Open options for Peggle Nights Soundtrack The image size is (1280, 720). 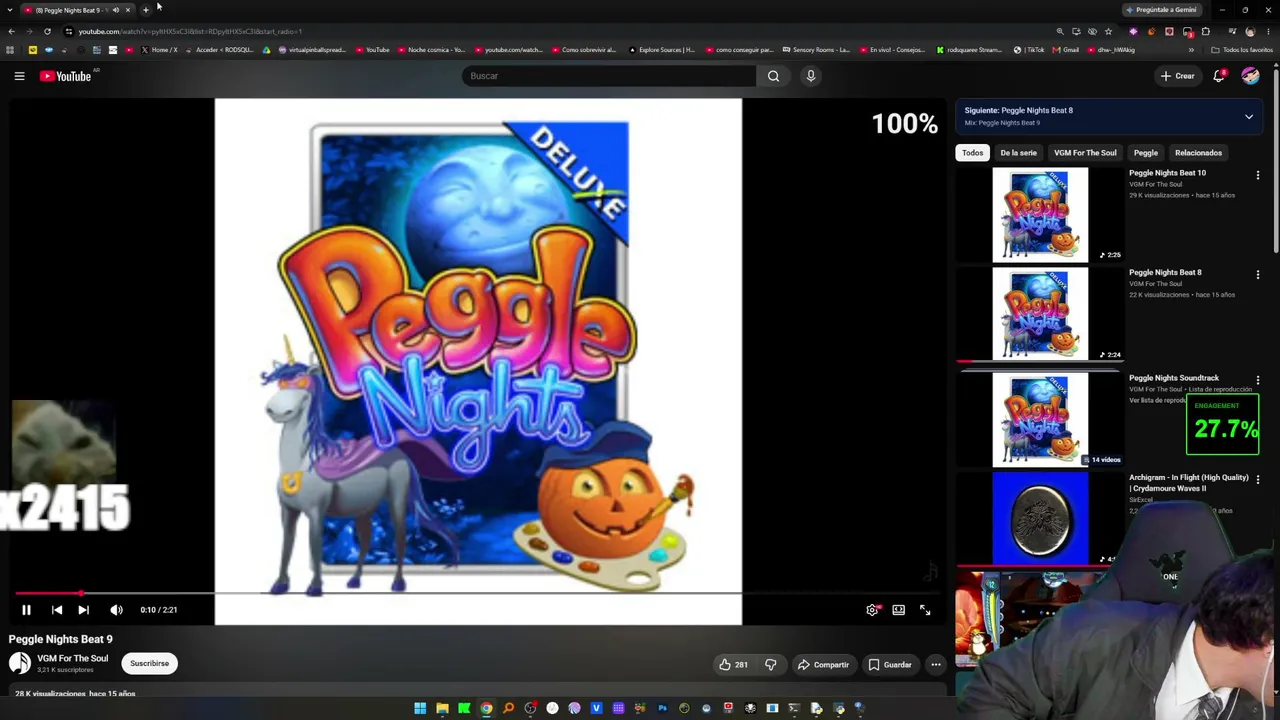[x=1258, y=380]
